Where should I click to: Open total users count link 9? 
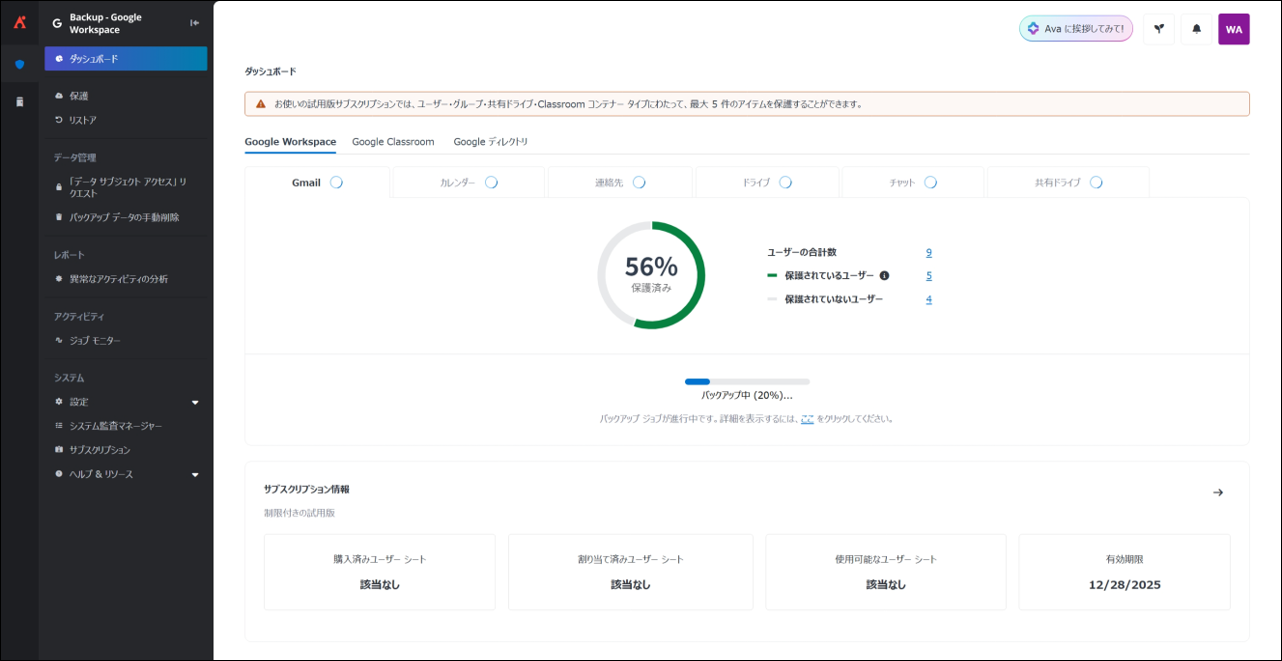[928, 253]
